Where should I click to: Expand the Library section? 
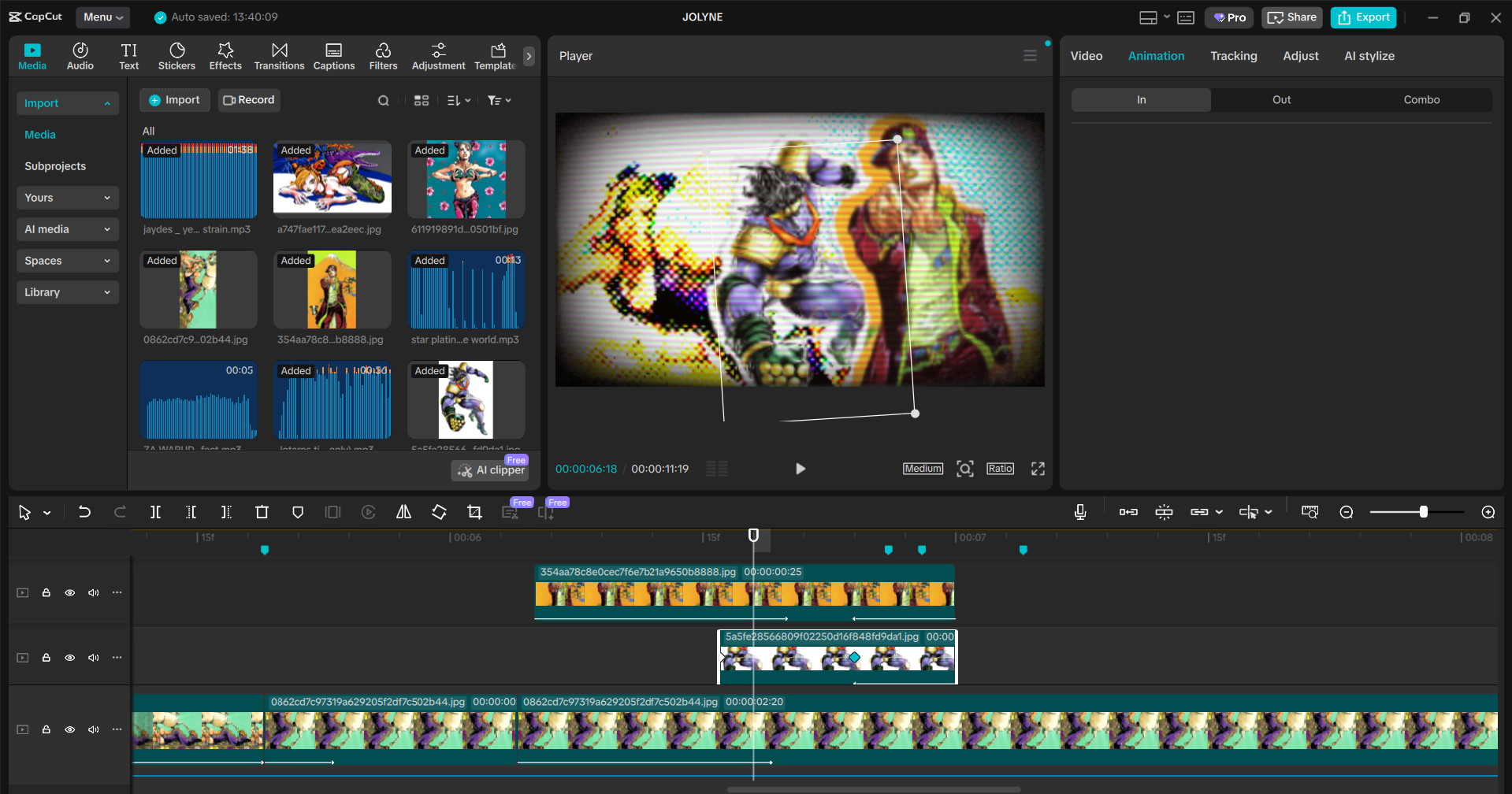click(67, 292)
